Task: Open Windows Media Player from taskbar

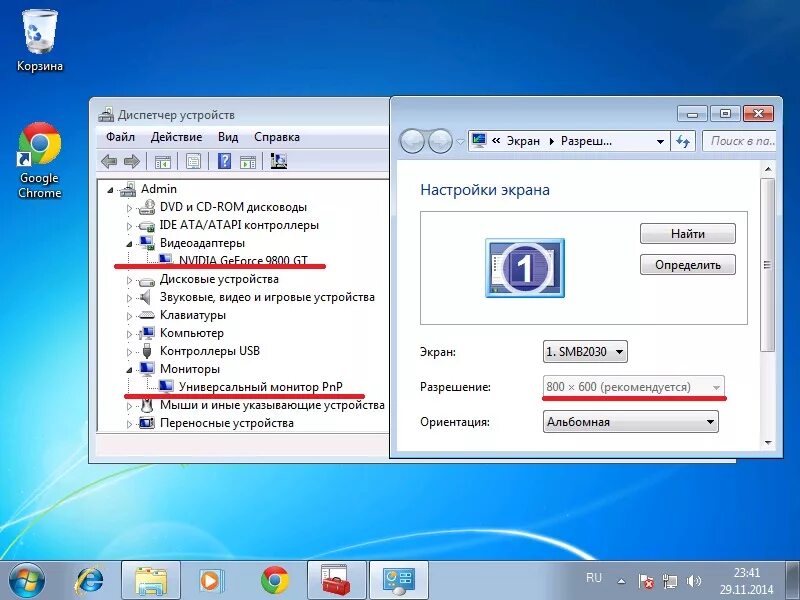Action: pyautogui.click(x=211, y=581)
